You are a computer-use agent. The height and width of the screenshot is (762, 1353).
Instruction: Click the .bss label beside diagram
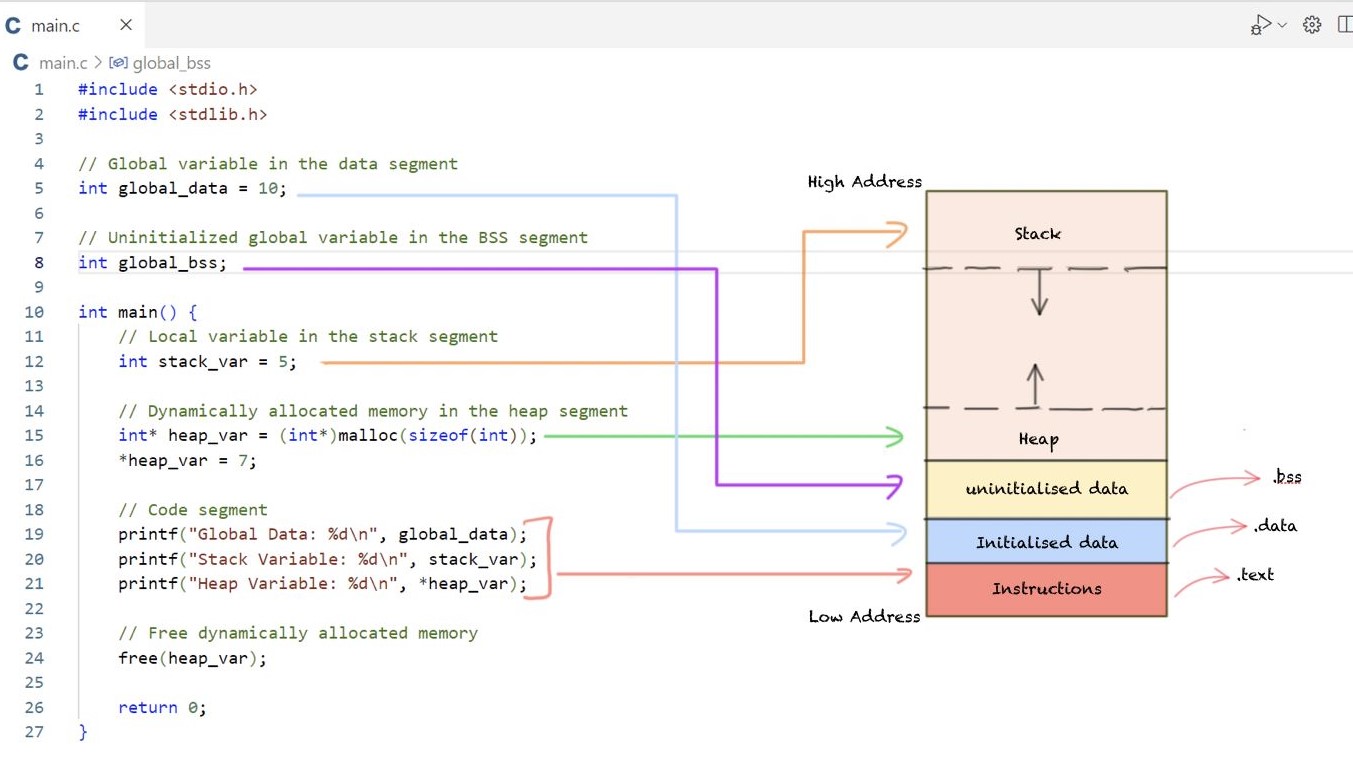pyautogui.click(x=1287, y=477)
